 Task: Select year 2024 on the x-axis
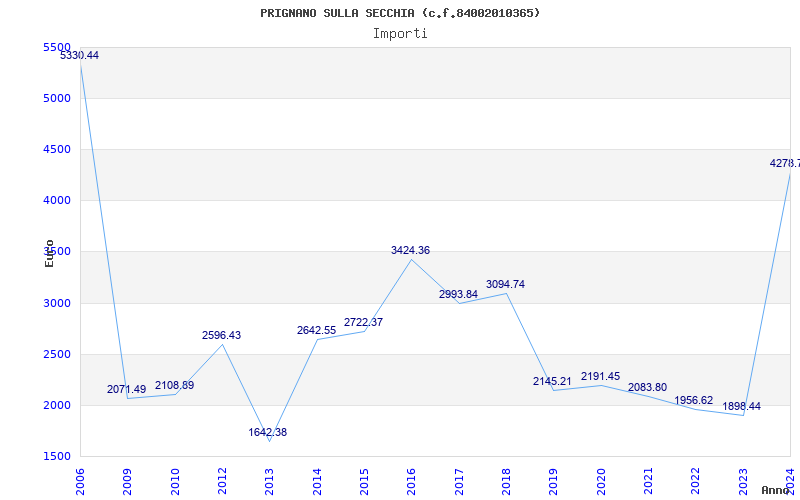coord(789,479)
